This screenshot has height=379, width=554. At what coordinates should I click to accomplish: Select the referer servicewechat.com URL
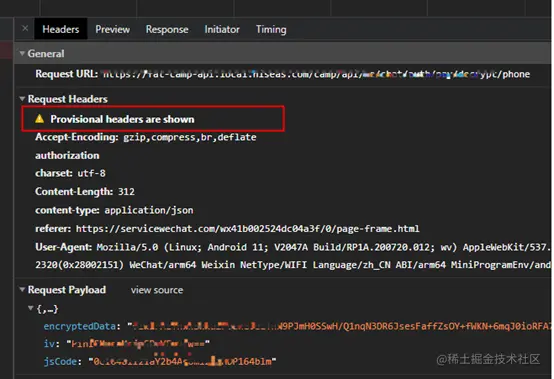(248, 229)
